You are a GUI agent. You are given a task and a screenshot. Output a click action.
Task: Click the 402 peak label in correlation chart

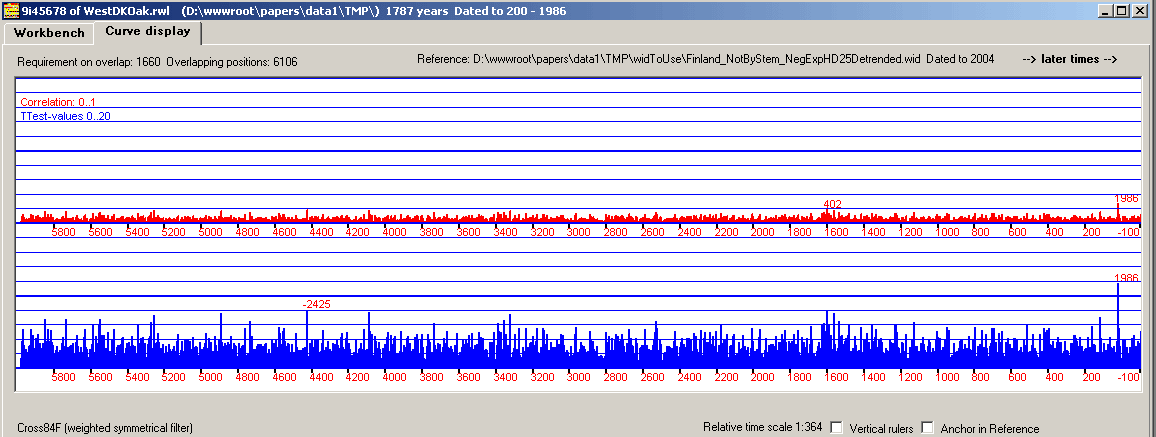(832, 204)
